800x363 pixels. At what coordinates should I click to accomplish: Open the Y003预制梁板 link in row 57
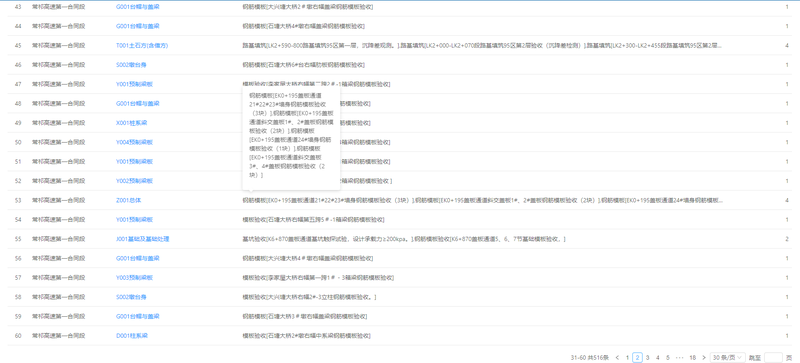click(x=134, y=278)
